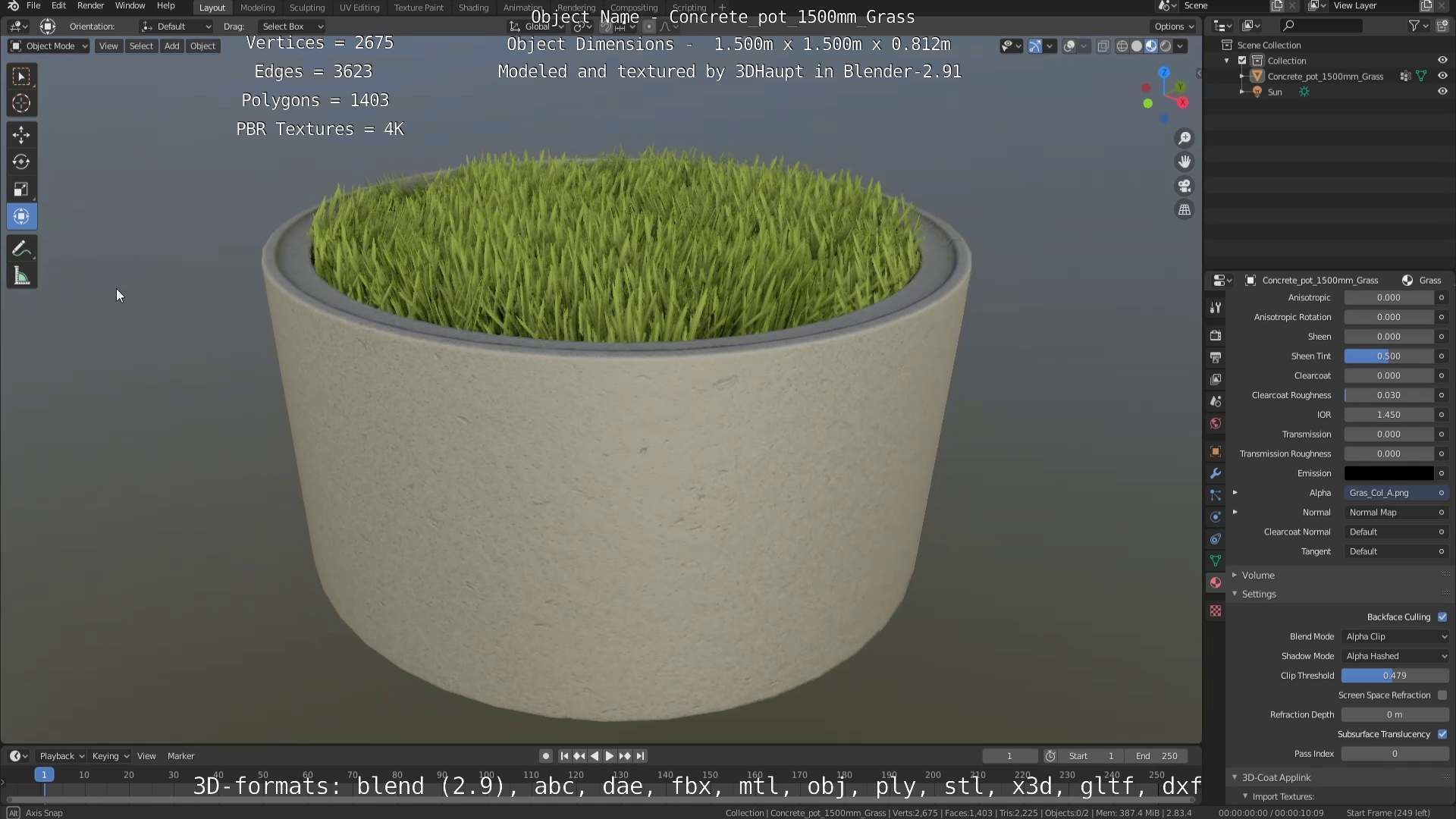Screen dimensions: 1456x819
Task: Switch to the UV Editing workspace tab
Action: [x=359, y=8]
